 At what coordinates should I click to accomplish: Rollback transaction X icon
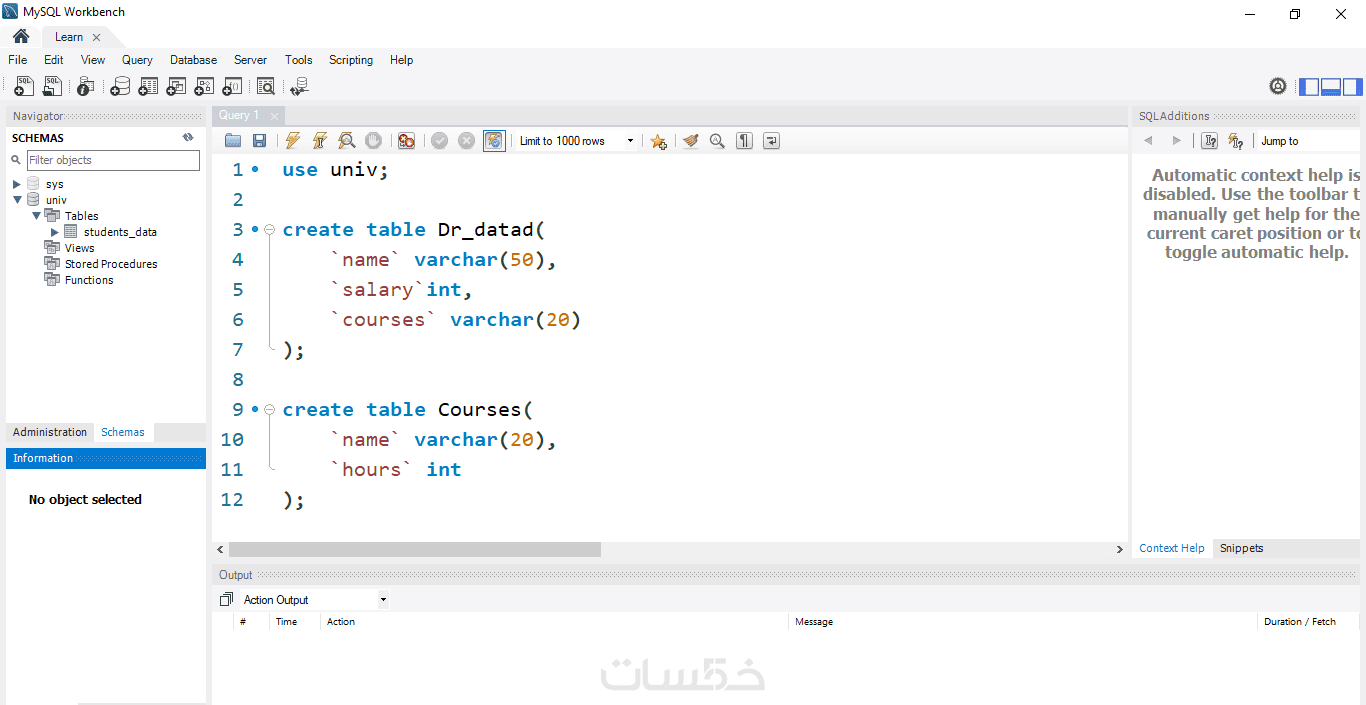(466, 141)
